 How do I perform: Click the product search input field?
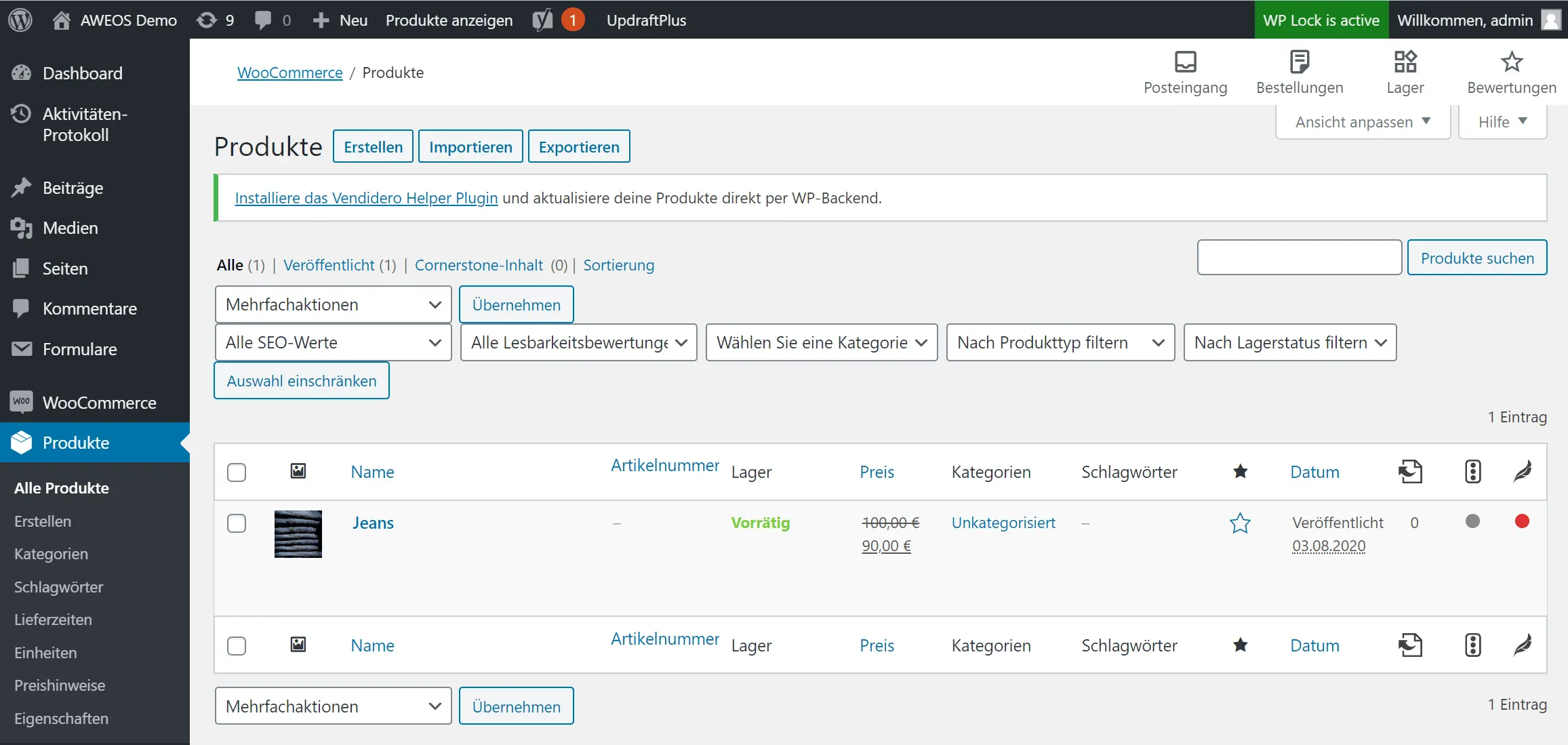tap(1299, 257)
